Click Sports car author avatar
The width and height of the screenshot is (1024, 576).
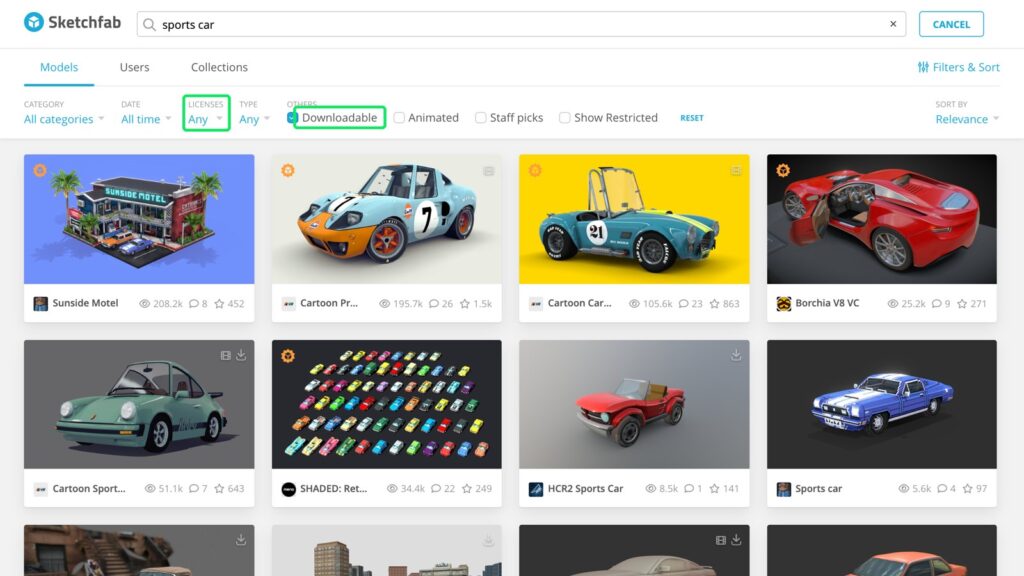[784, 489]
